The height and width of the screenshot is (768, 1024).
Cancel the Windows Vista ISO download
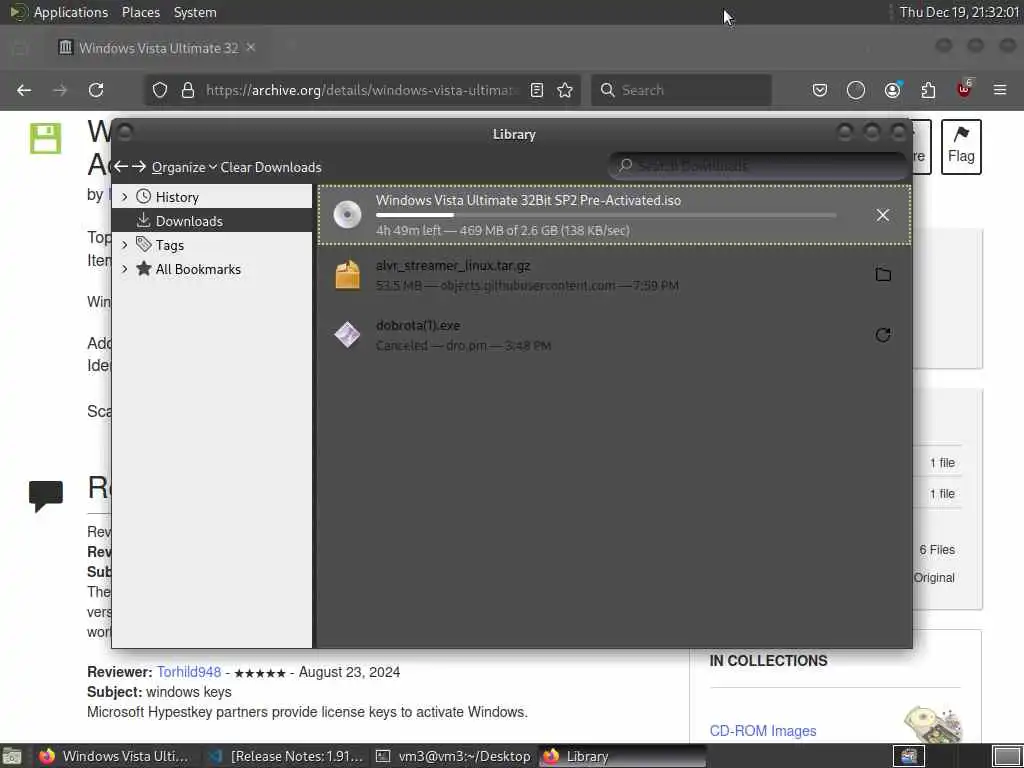pyautogui.click(x=882, y=215)
